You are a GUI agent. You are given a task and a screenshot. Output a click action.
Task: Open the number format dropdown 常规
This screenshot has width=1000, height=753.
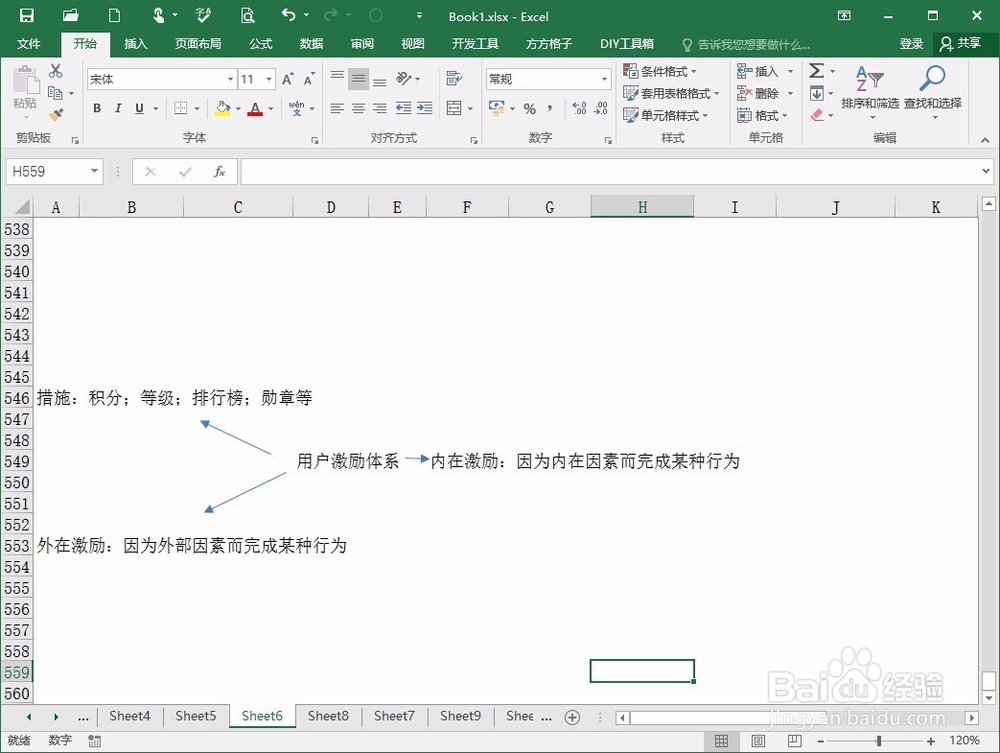pyautogui.click(x=604, y=79)
